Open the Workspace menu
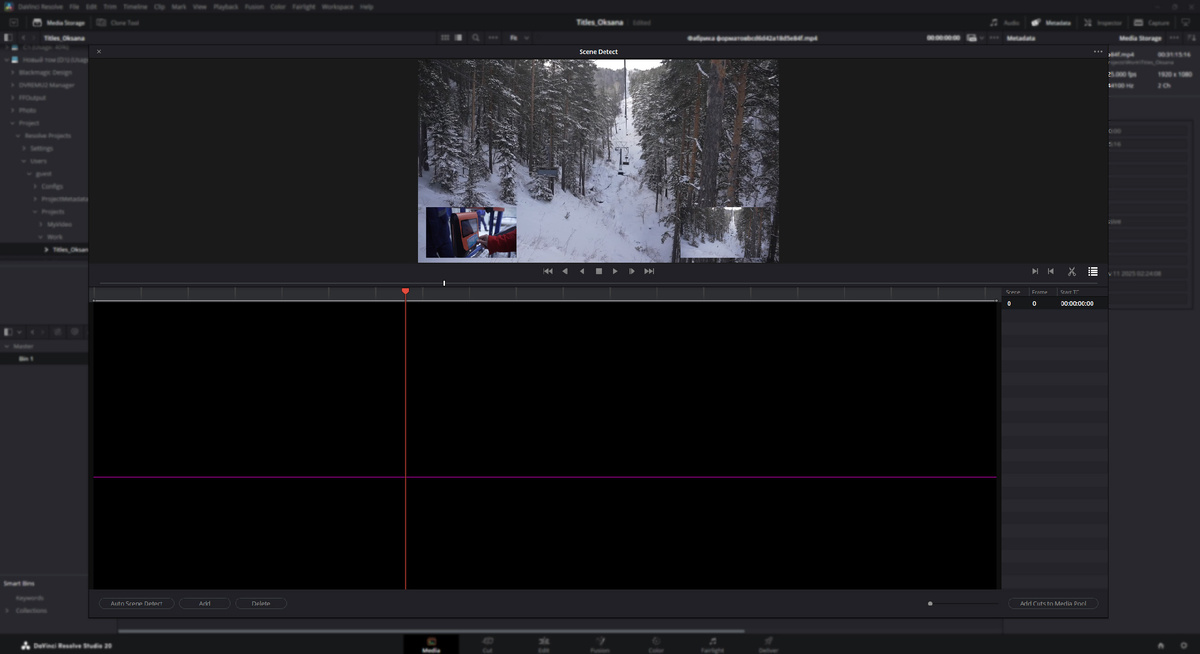Viewport: 1200px width, 654px height. (337, 6)
